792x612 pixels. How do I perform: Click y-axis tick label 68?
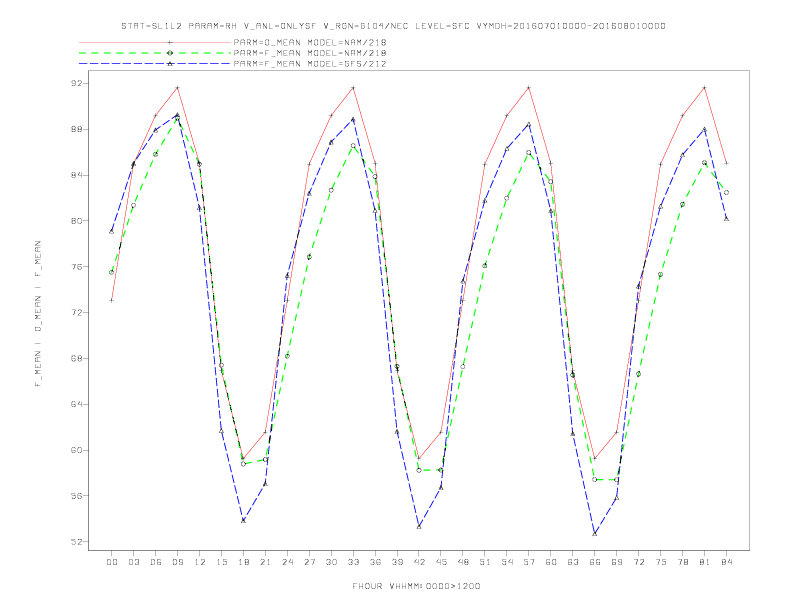coord(76,359)
